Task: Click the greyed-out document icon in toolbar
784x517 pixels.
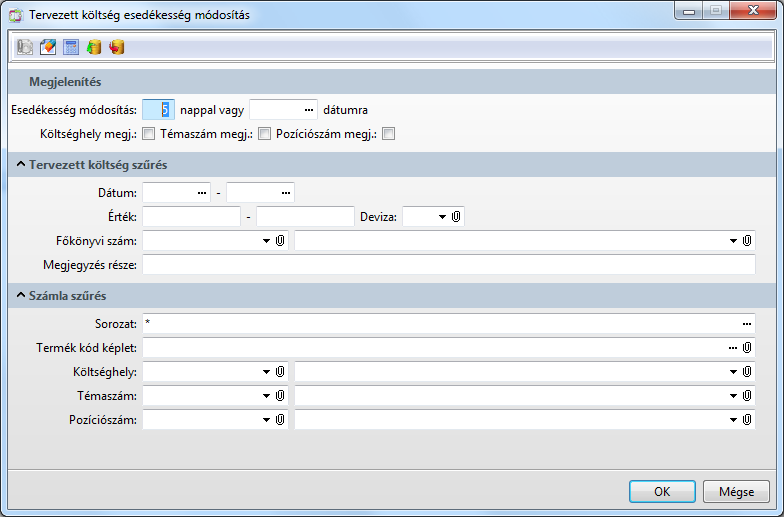Action: coord(24,47)
